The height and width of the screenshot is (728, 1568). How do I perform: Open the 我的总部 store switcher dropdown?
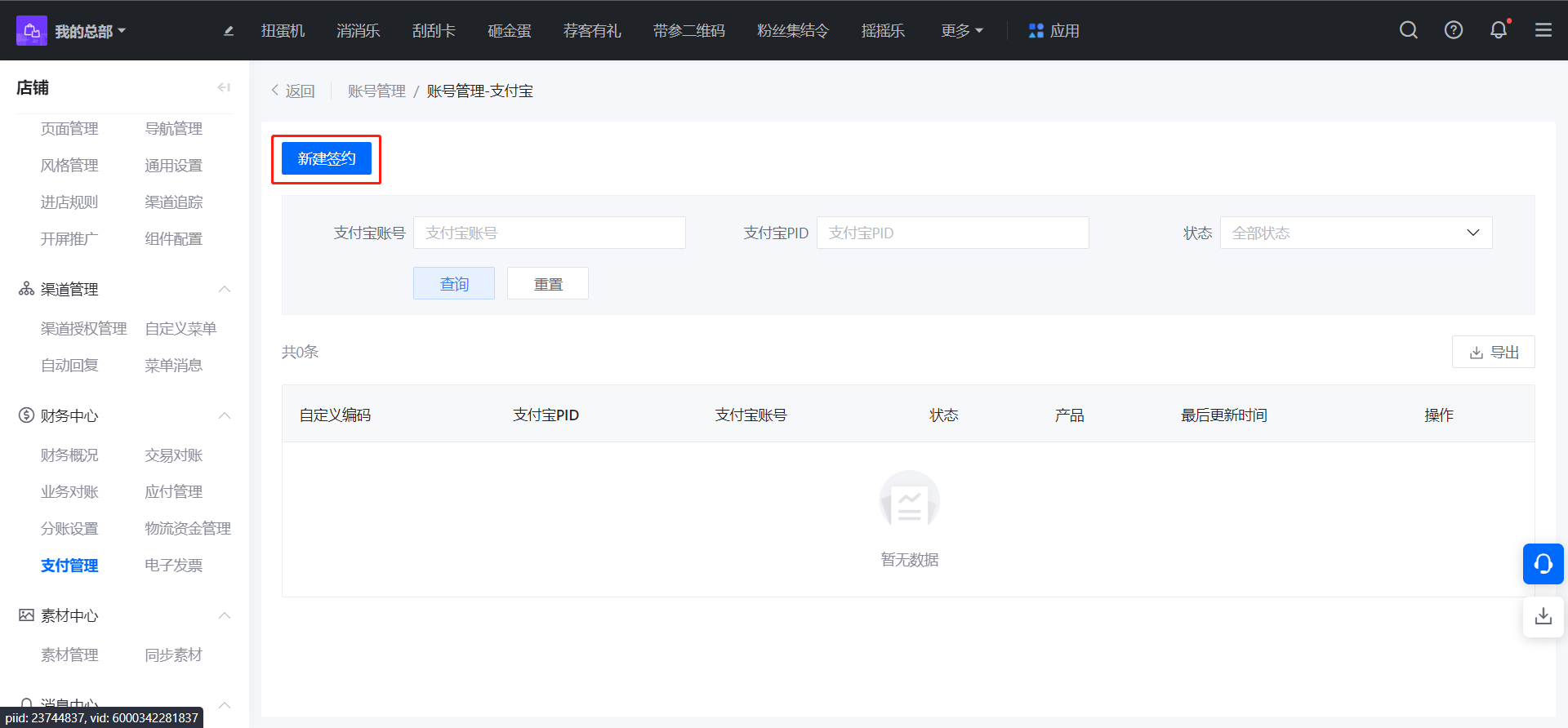(x=90, y=31)
